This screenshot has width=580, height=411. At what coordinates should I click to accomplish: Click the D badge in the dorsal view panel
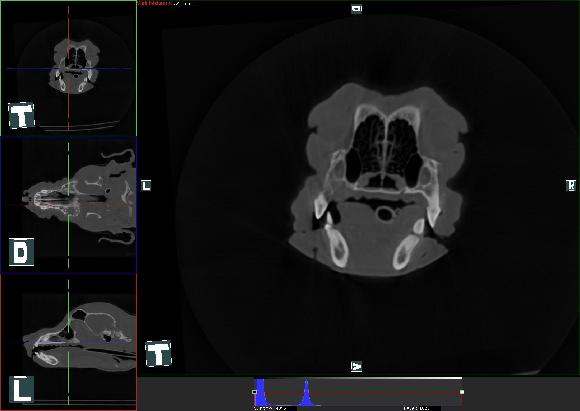pos(21,252)
